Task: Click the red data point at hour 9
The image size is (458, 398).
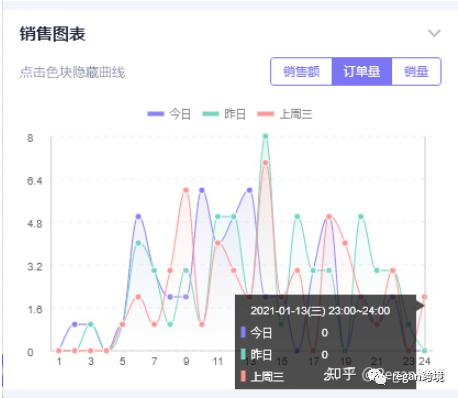Action: point(186,190)
